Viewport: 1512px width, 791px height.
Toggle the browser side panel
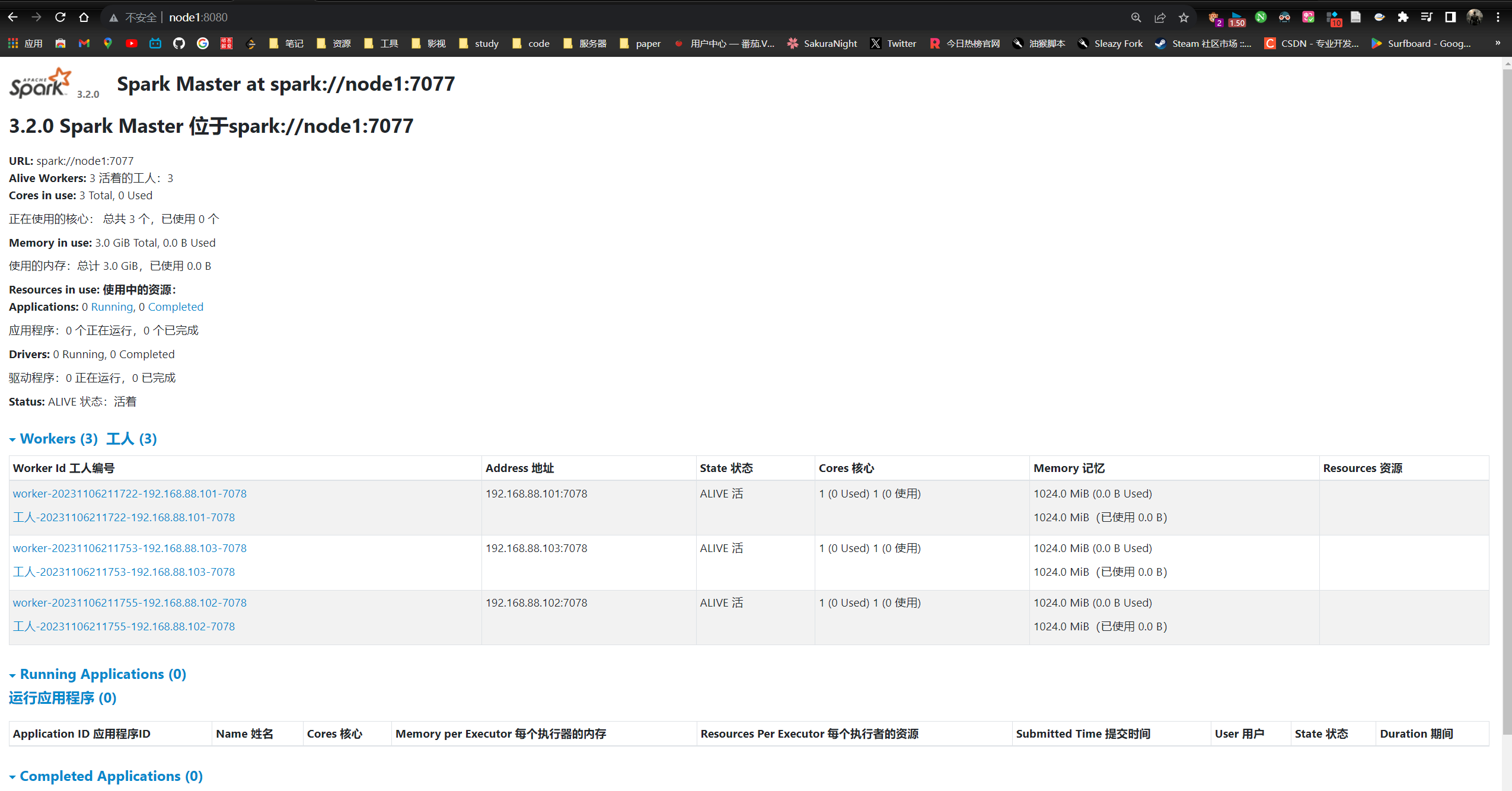click(1450, 17)
